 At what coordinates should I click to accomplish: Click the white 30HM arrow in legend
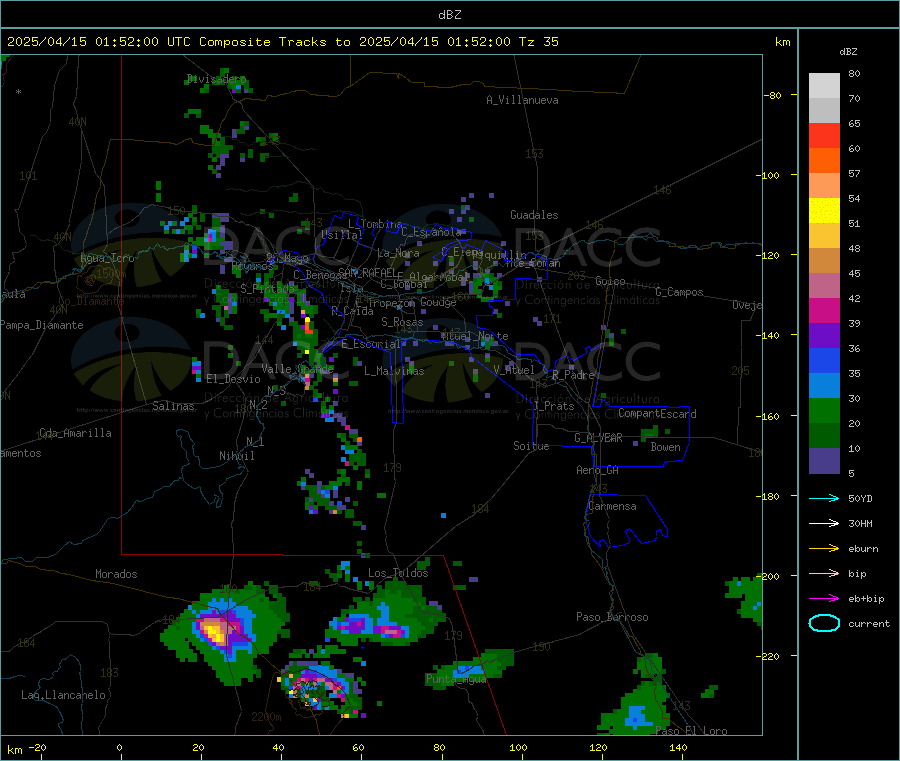click(824, 523)
